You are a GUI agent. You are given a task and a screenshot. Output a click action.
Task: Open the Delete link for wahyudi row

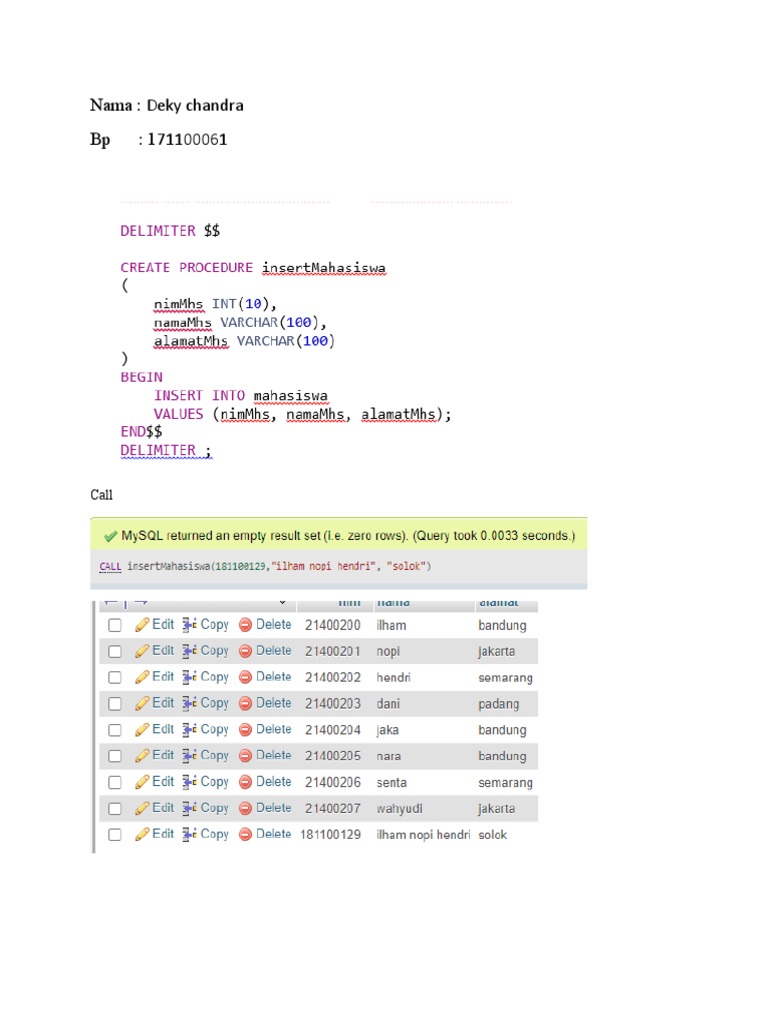coord(274,808)
